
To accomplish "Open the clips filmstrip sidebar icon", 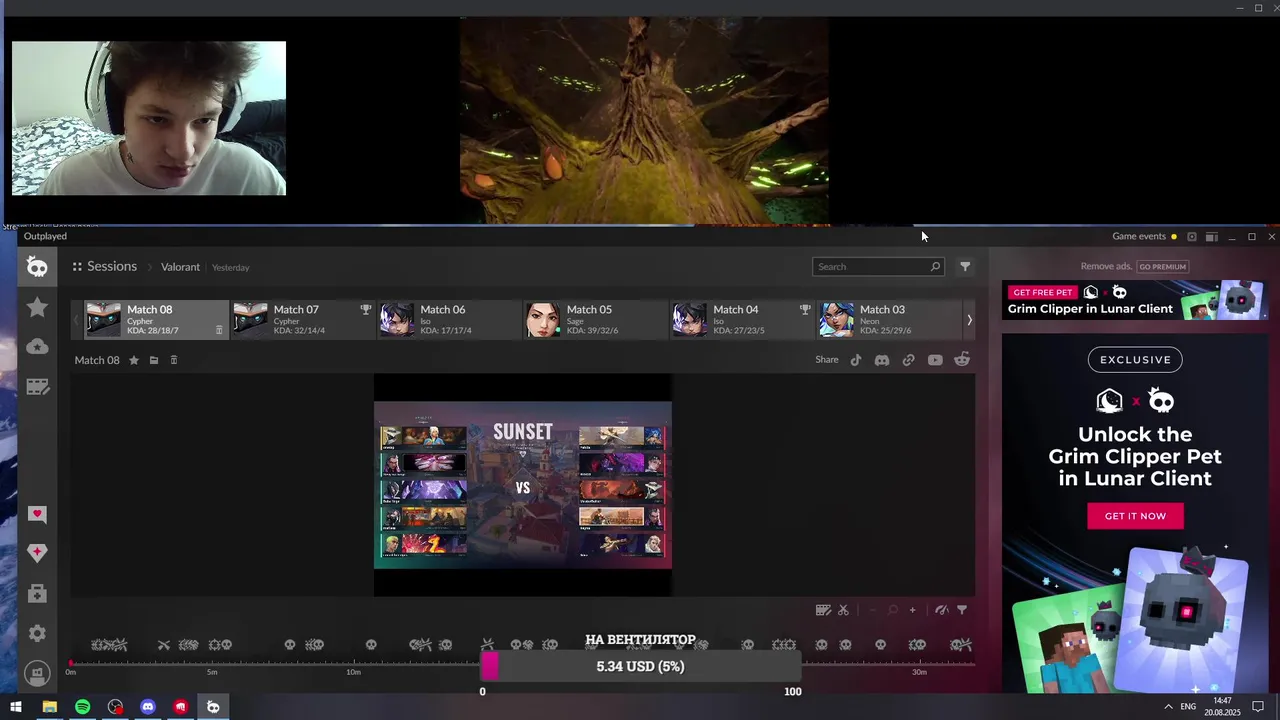I will pyautogui.click(x=37, y=387).
